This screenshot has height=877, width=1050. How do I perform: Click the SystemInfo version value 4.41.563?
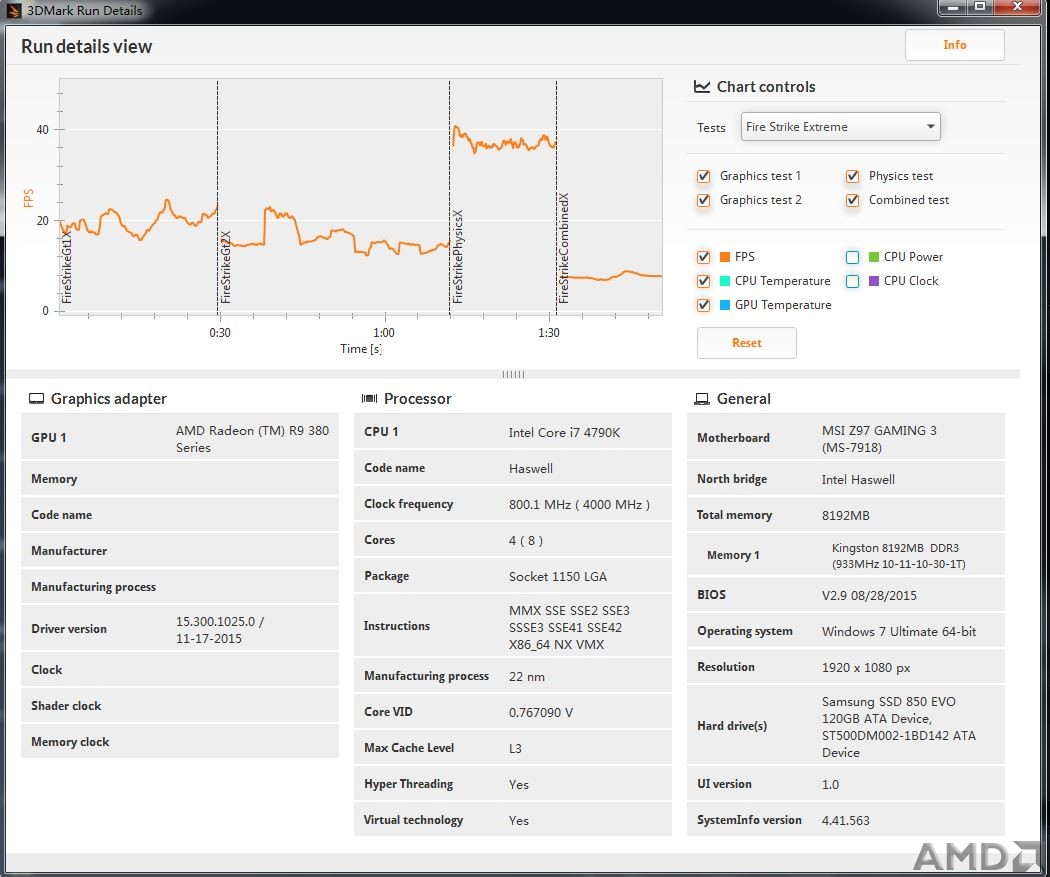click(845, 821)
